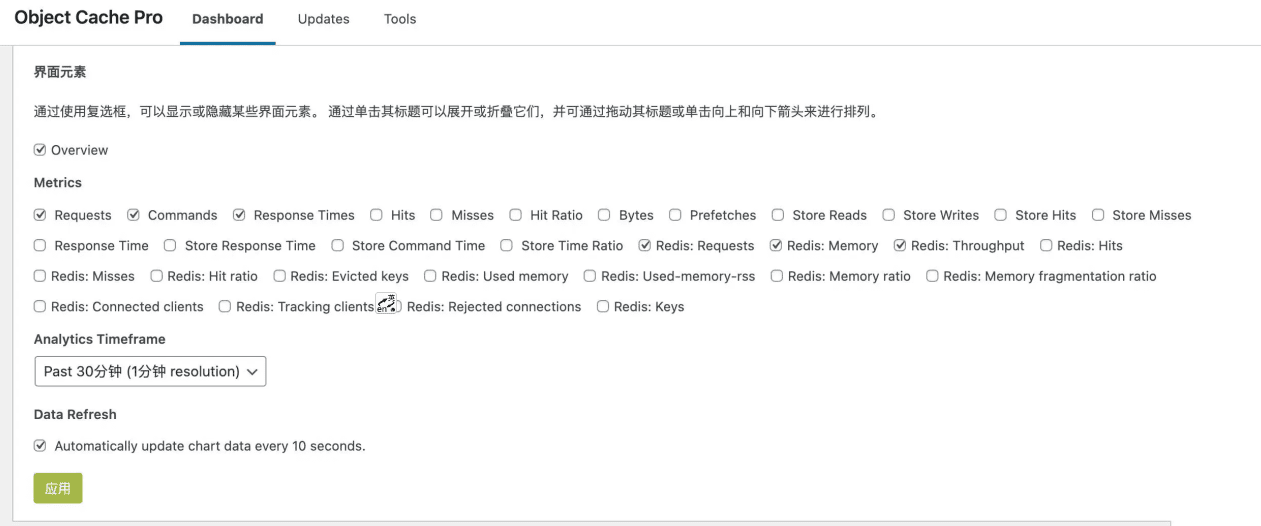Screen dimensions: 1261x526
Task: Enable the Bytes metric checkbox
Action: pyautogui.click(x=604, y=215)
